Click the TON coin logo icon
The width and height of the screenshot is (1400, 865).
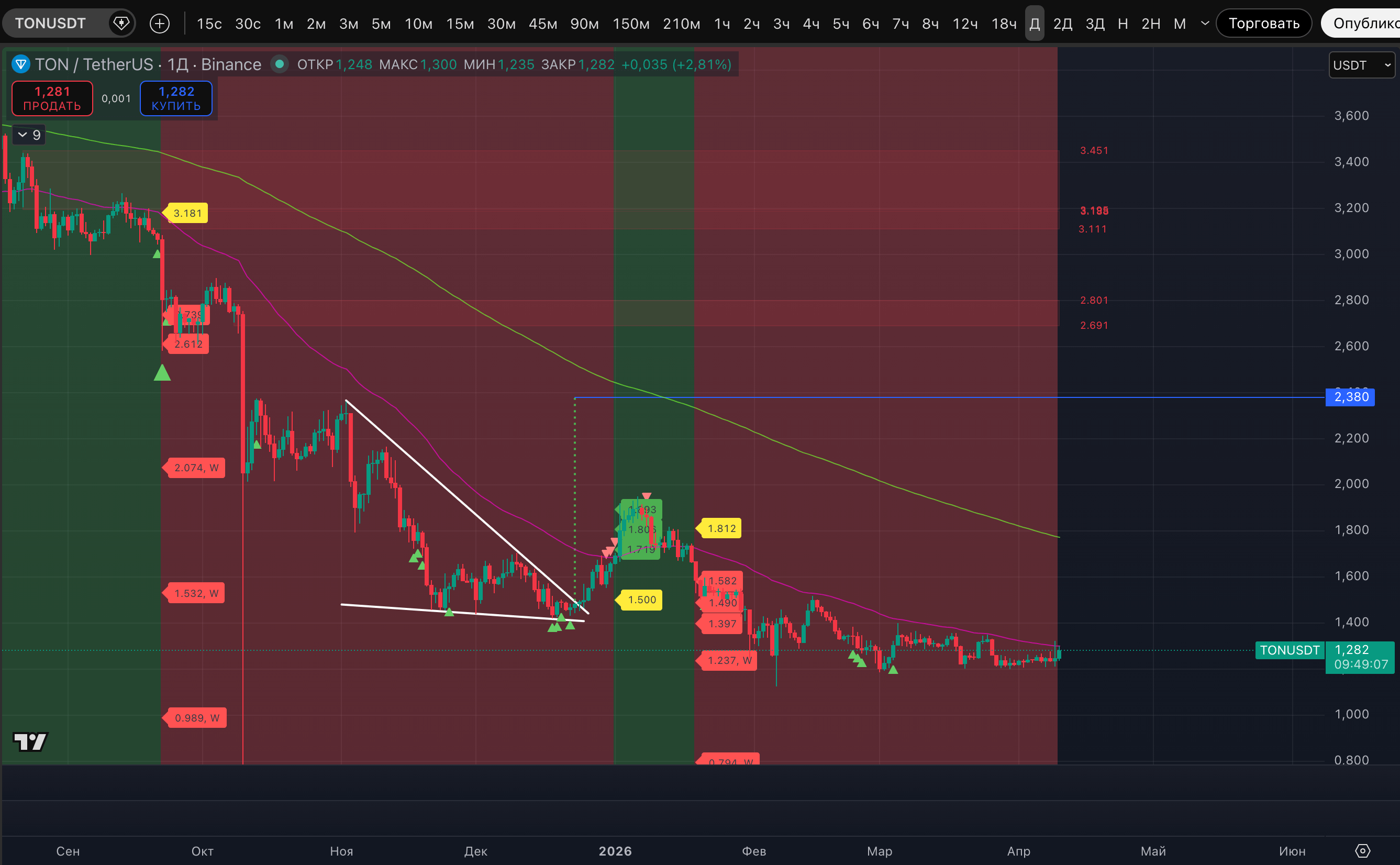(21, 64)
